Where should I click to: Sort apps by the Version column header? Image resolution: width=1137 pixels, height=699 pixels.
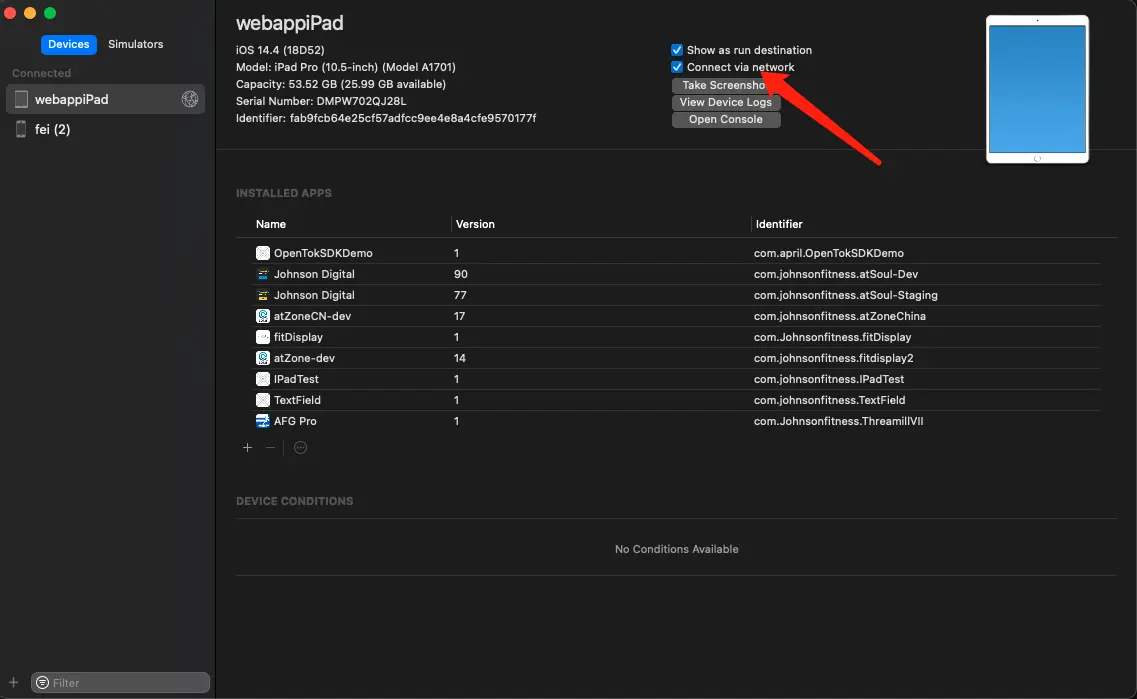475,224
